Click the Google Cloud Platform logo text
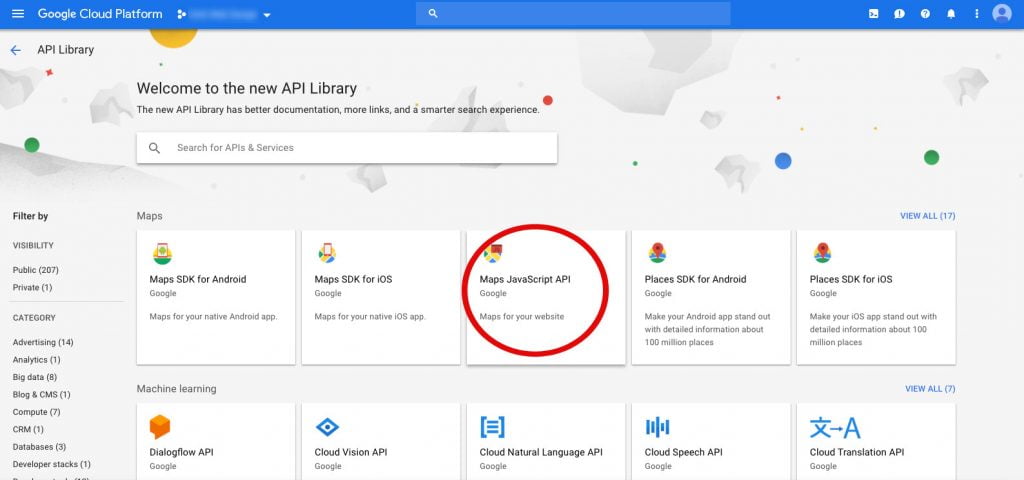 (100, 14)
